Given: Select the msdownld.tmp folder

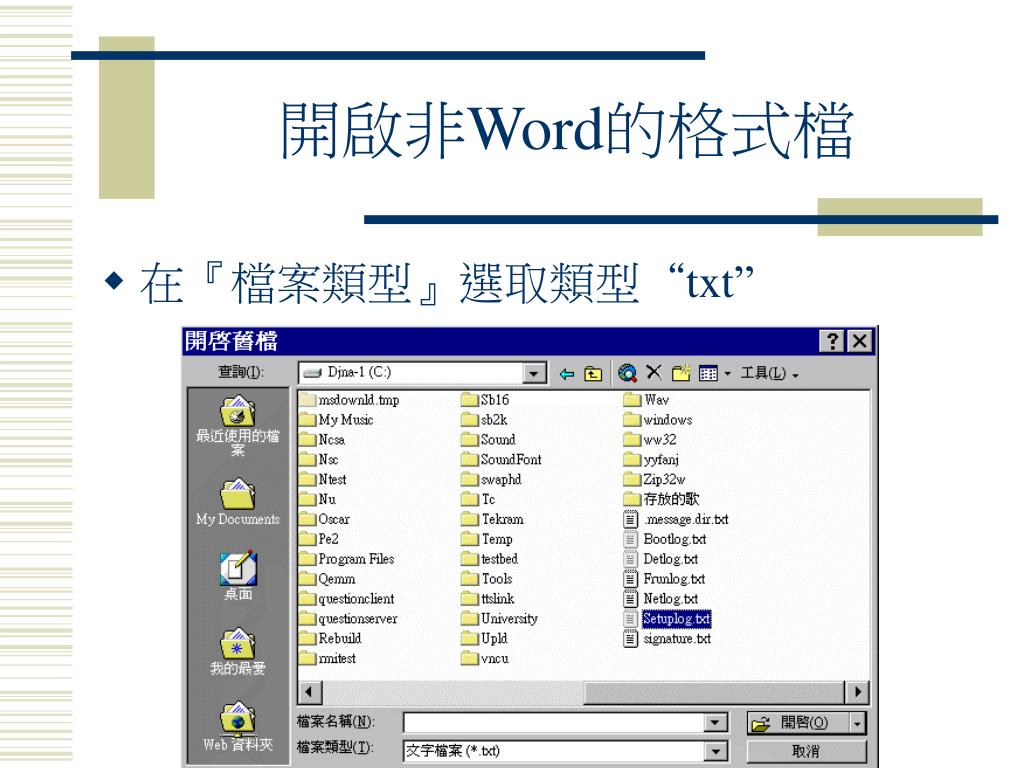Looking at the screenshot, I should [349, 400].
